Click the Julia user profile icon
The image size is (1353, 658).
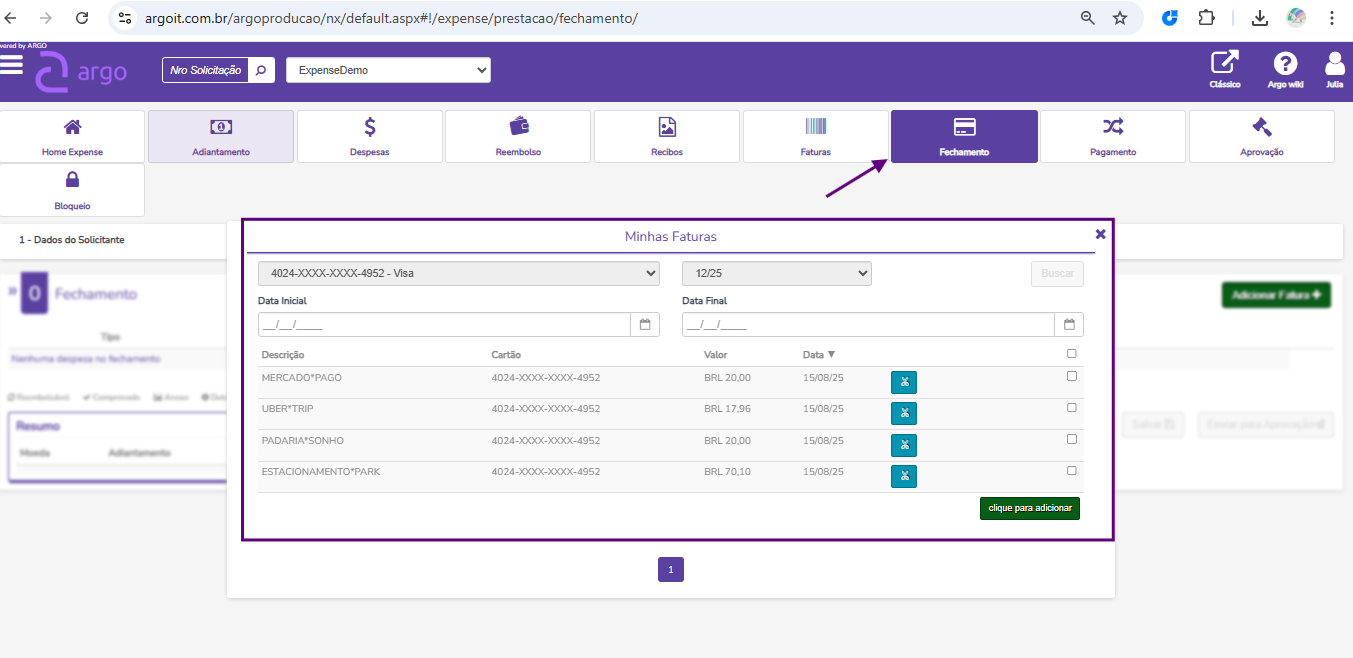click(1334, 63)
